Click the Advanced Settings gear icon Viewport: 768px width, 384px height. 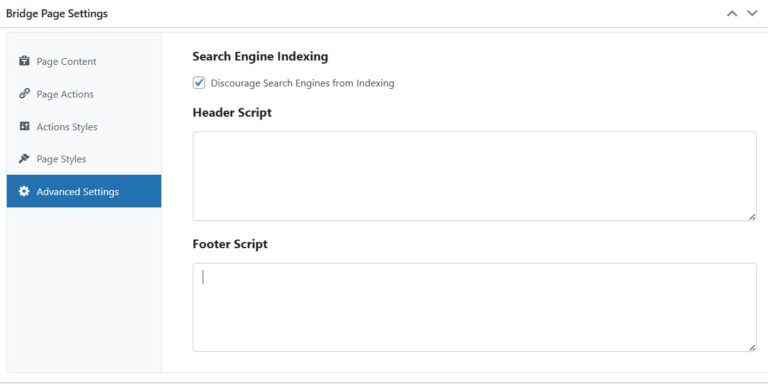click(24, 191)
